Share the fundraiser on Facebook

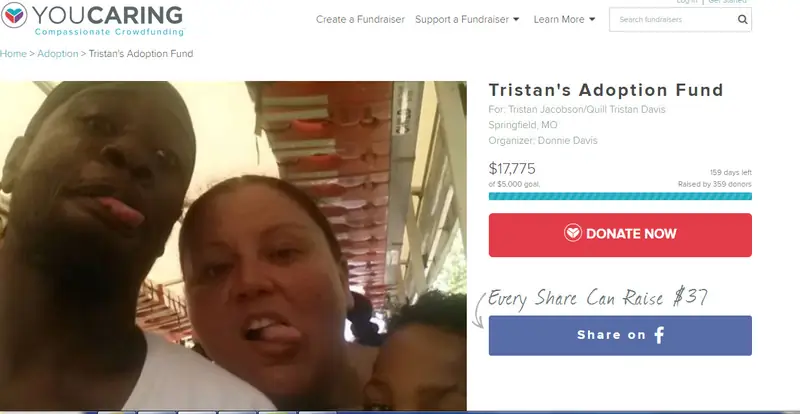pos(620,335)
